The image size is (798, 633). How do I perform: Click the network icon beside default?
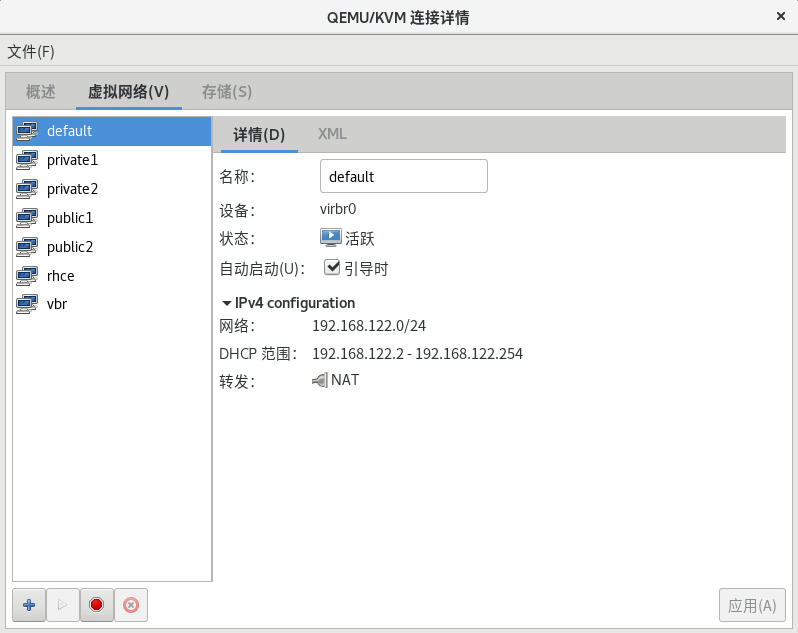click(27, 131)
